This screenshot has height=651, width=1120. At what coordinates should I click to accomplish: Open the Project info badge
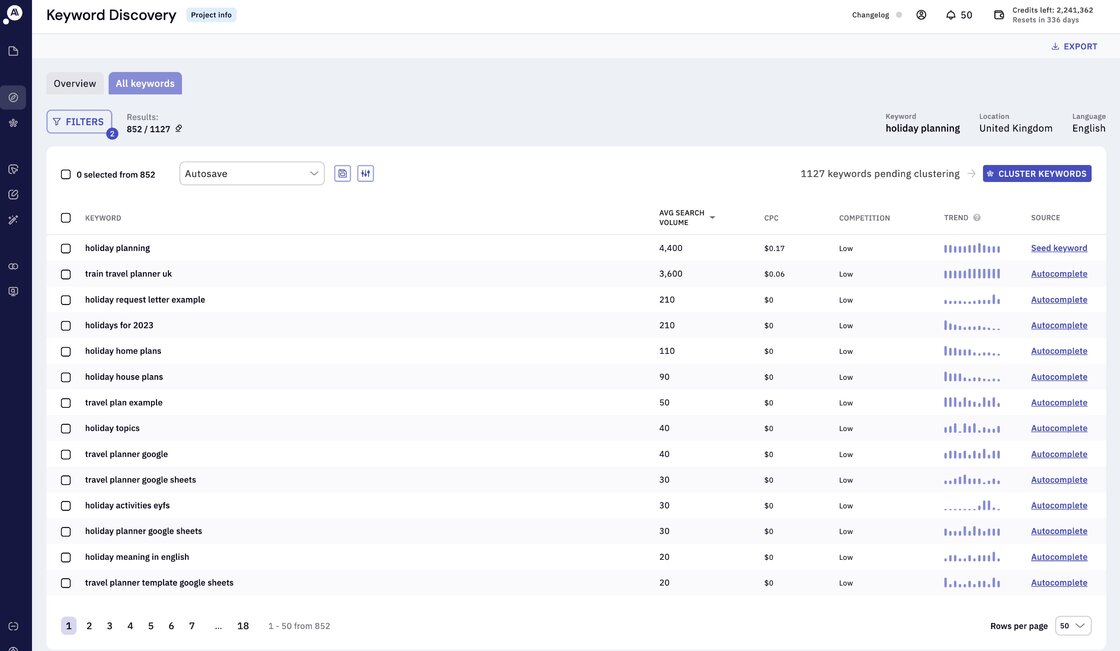point(211,15)
